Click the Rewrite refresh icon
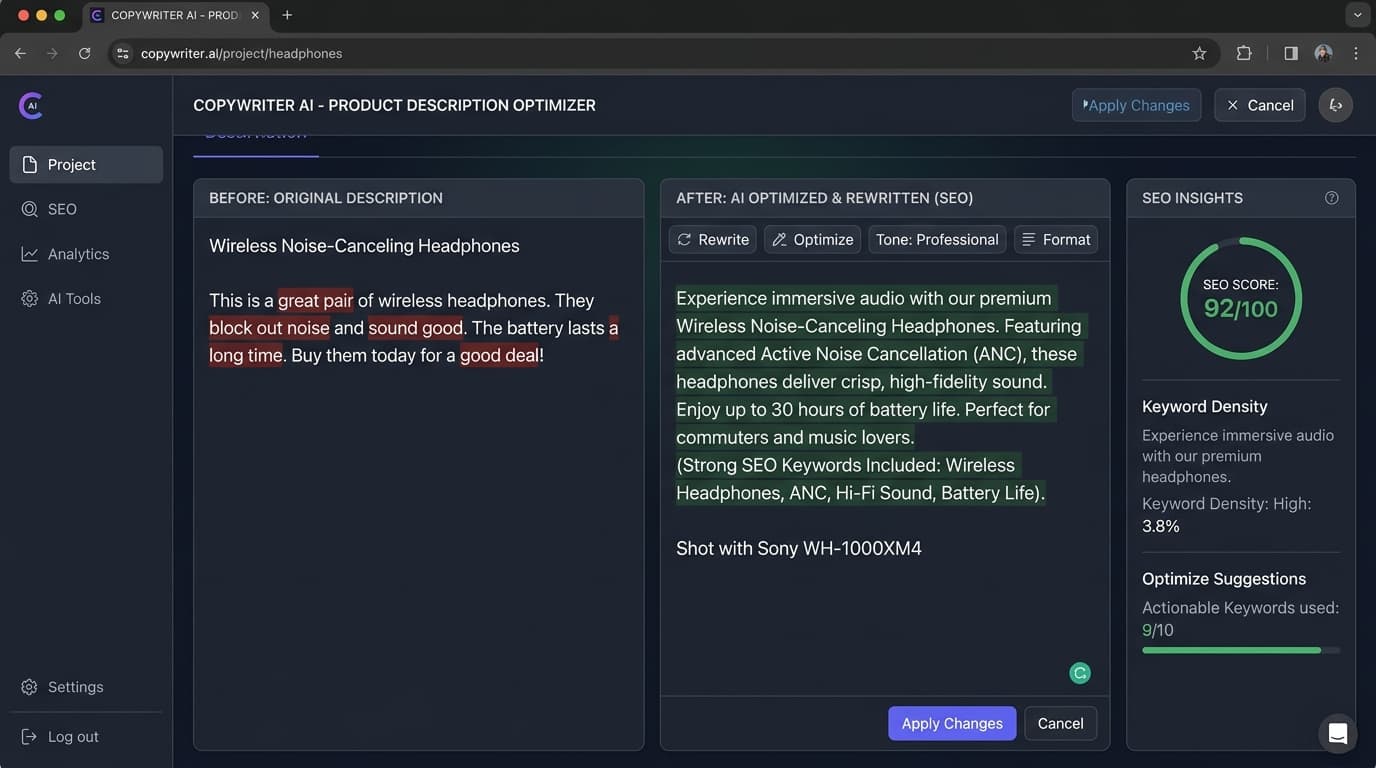Image resolution: width=1376 pixels, height=768 pixels. point(686,239)
